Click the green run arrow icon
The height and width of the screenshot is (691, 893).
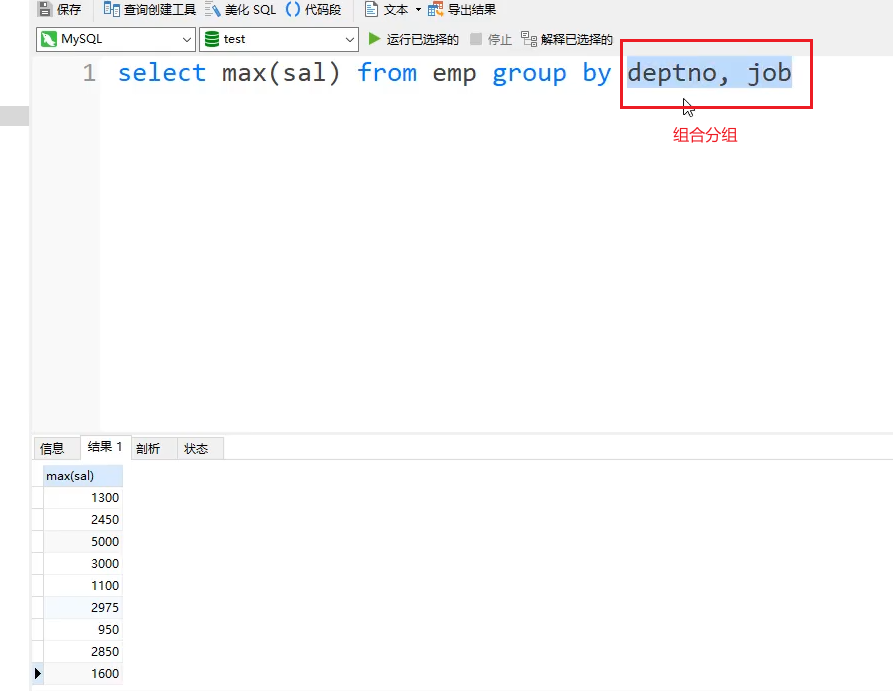coord(374,39)
